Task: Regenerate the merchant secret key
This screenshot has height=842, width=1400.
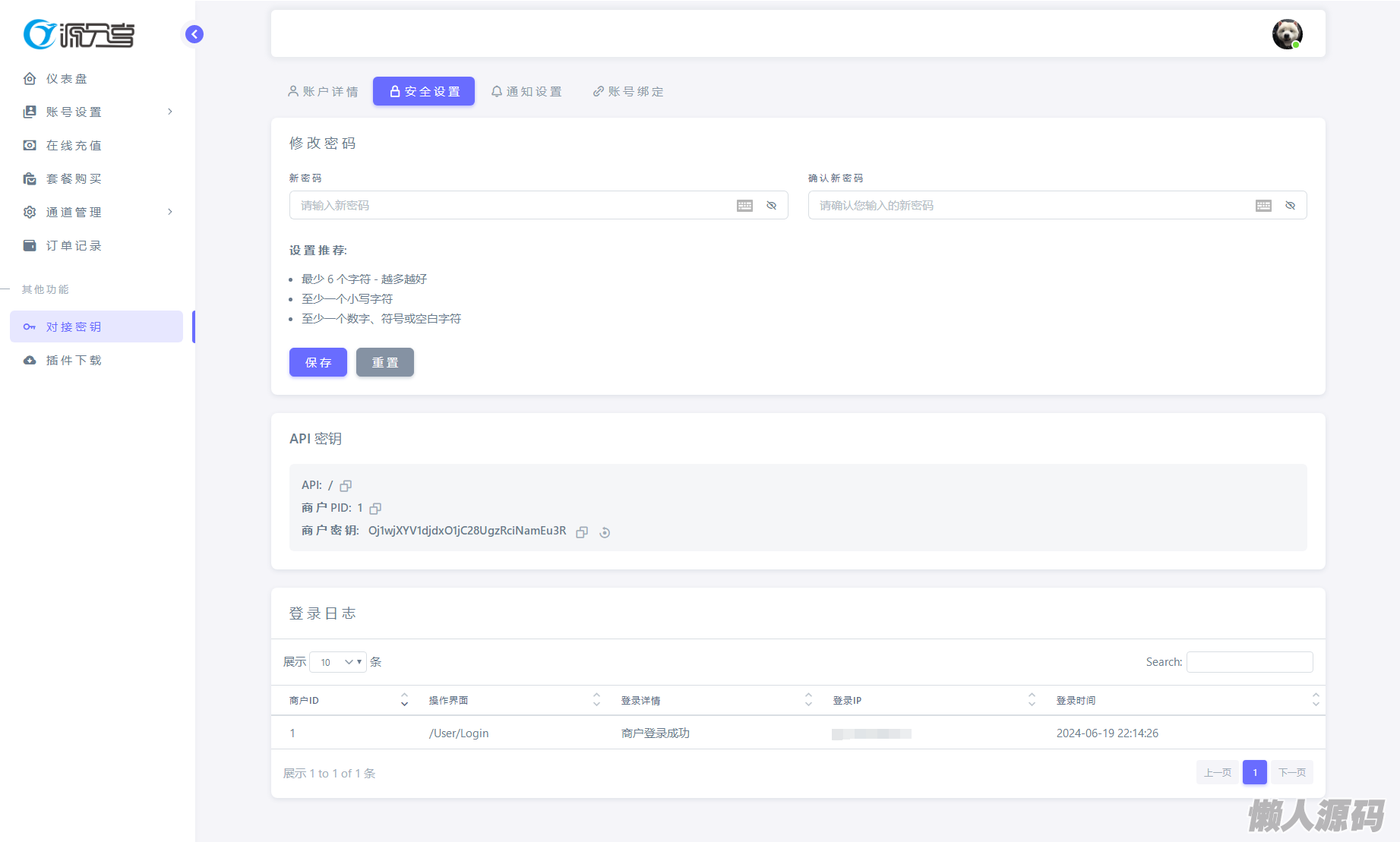Action: 605,532
